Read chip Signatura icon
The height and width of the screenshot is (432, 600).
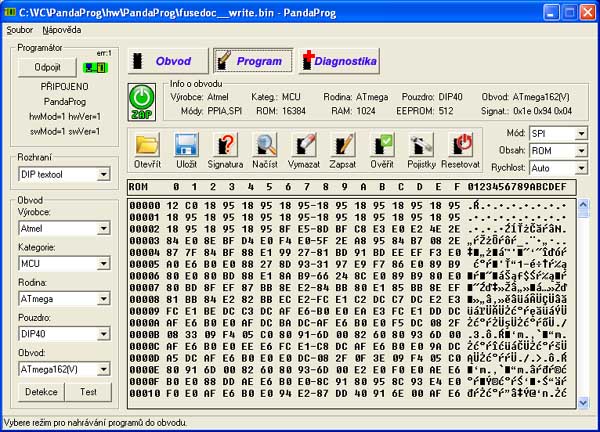[x=225, y=146]
